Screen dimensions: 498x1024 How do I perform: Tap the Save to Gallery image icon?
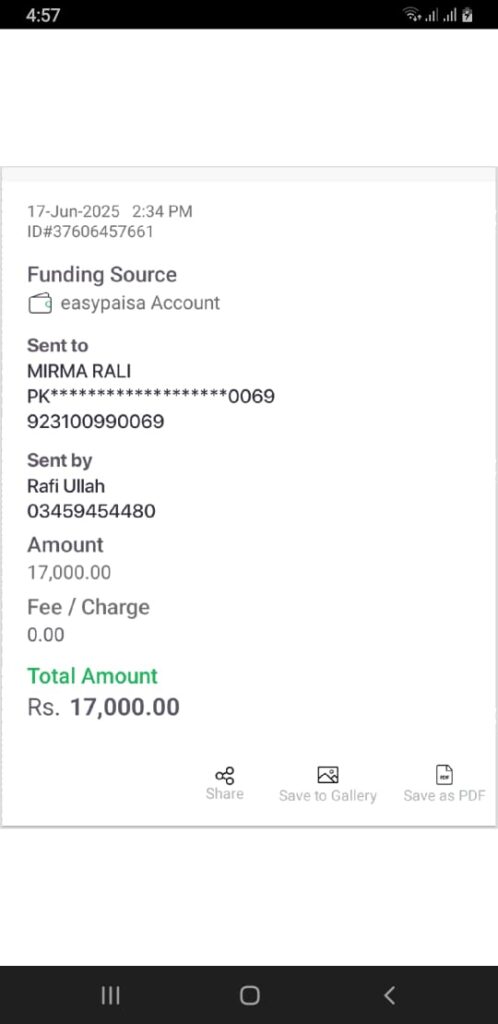(x=328, y=775)
